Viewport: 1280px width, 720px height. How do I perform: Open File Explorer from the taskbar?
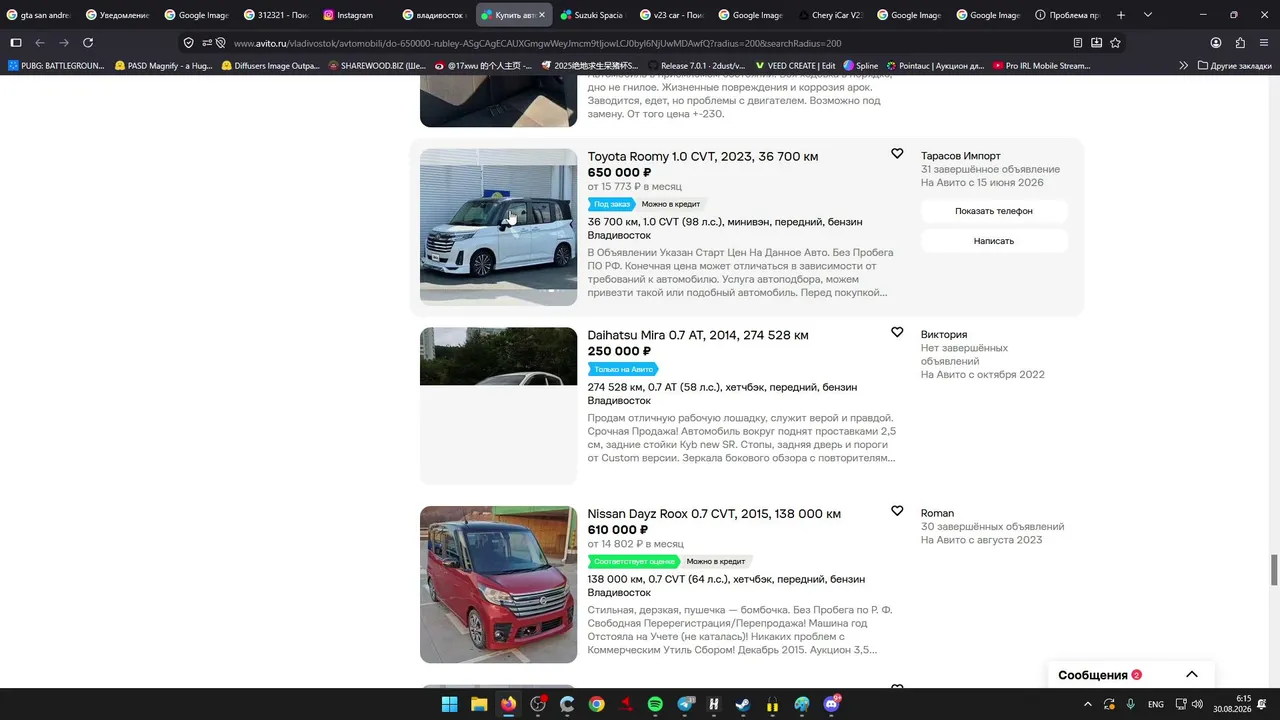479,704
